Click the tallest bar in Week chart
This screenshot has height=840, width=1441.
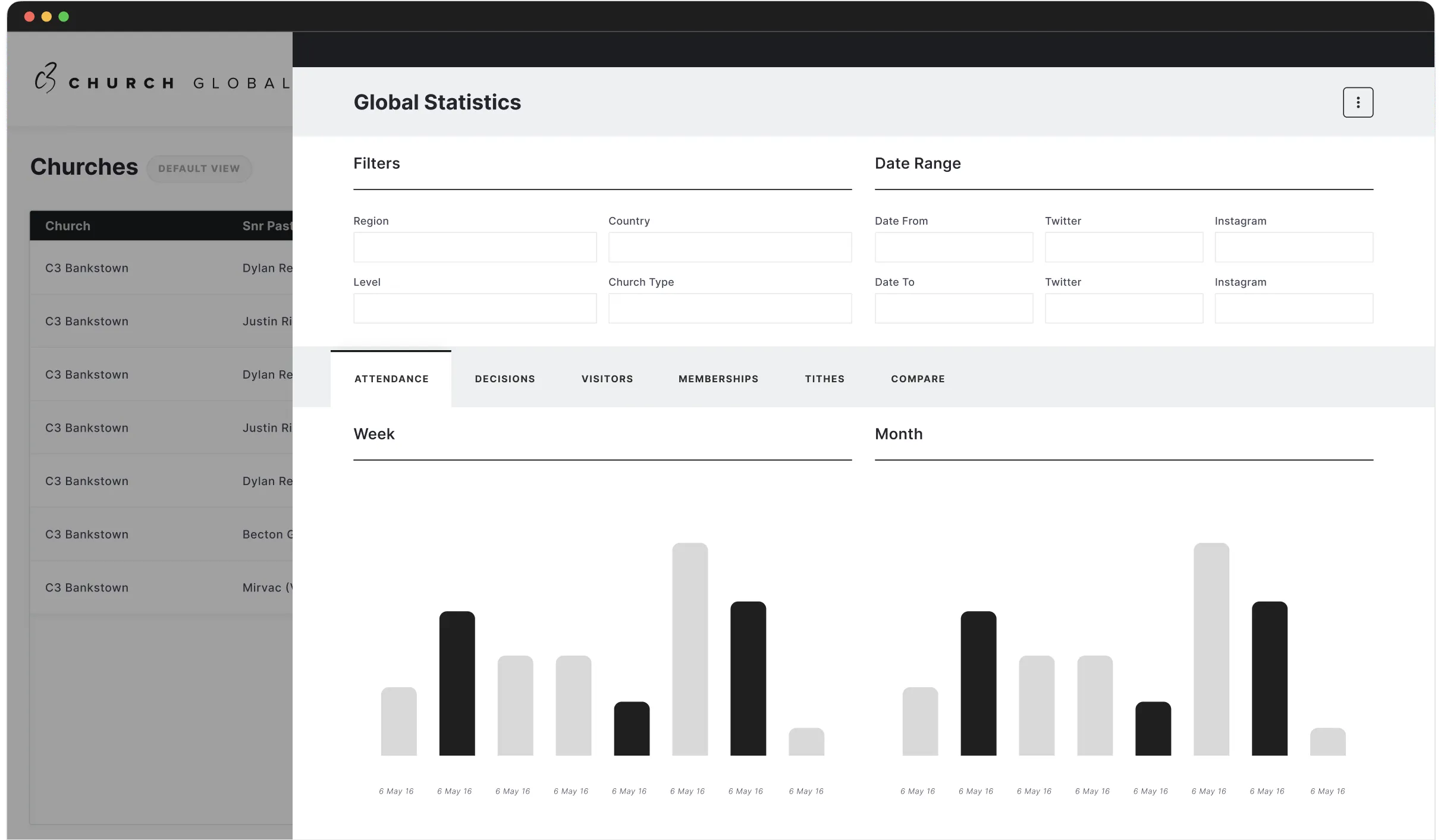(689, 648)
